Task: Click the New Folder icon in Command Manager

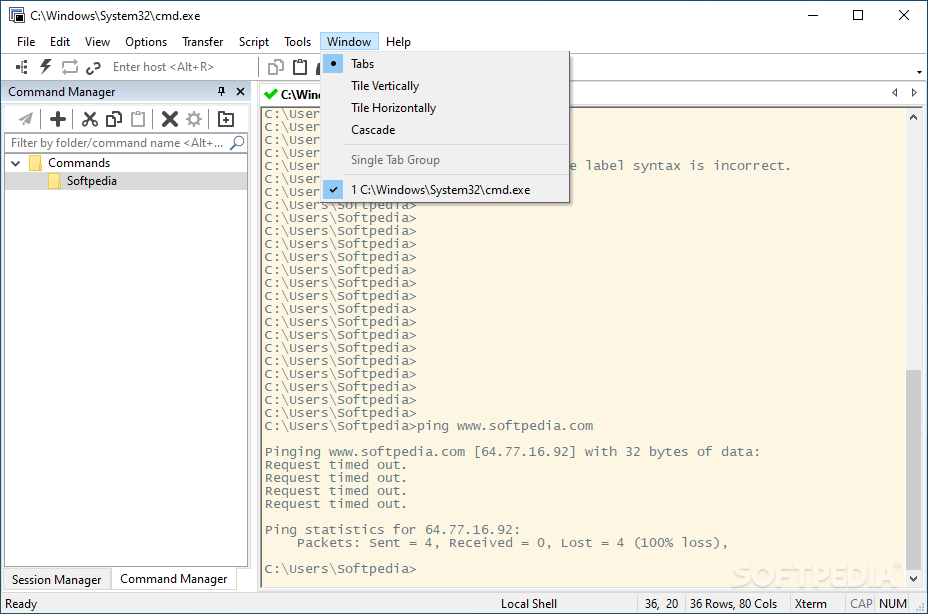Action: coord(225,119)
